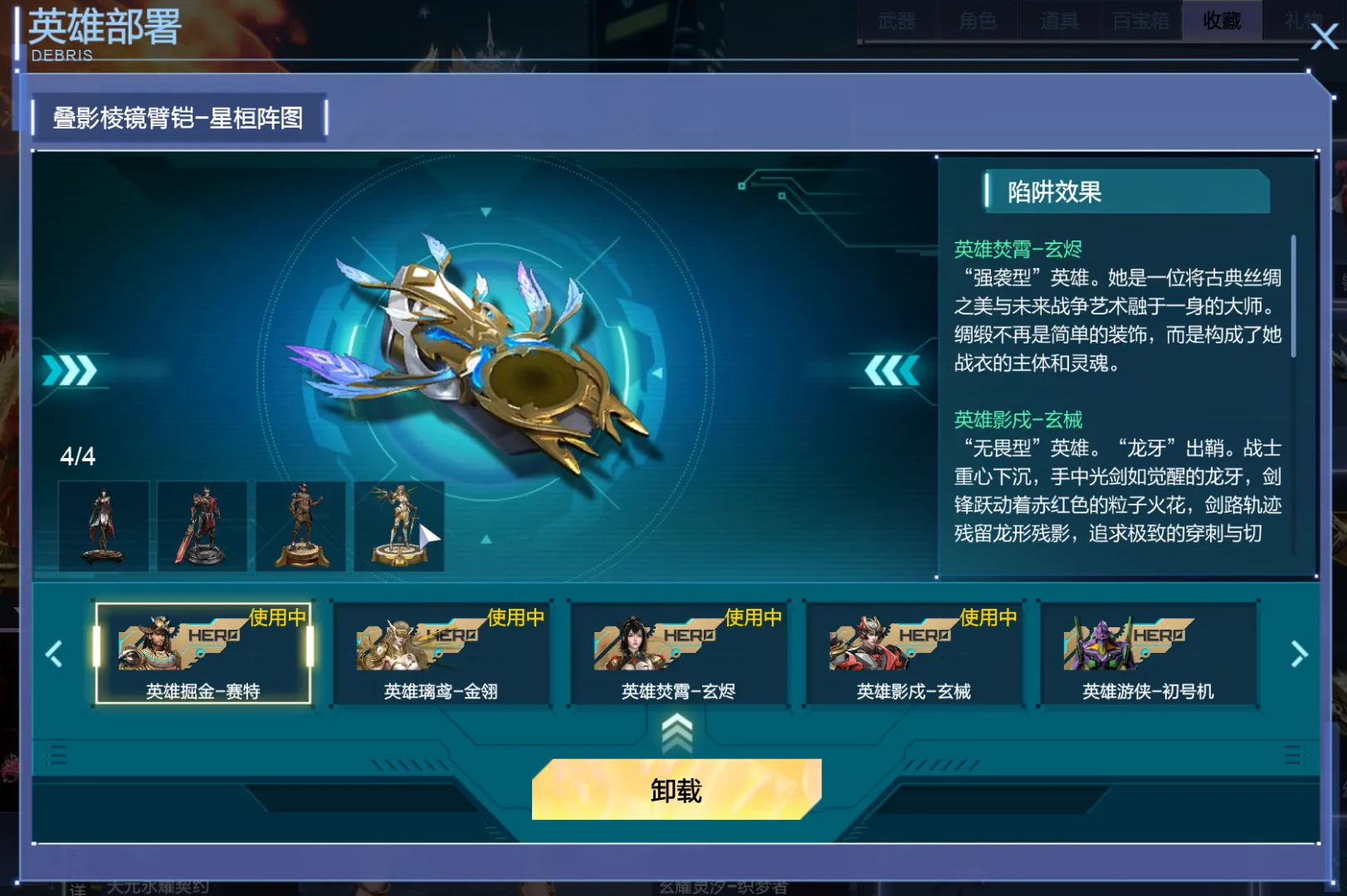Image resolution: width=1347 pixels, height=896 pixels.
Task: Select the first deployed hero statue thumbnail
Action: pos(104,526)
